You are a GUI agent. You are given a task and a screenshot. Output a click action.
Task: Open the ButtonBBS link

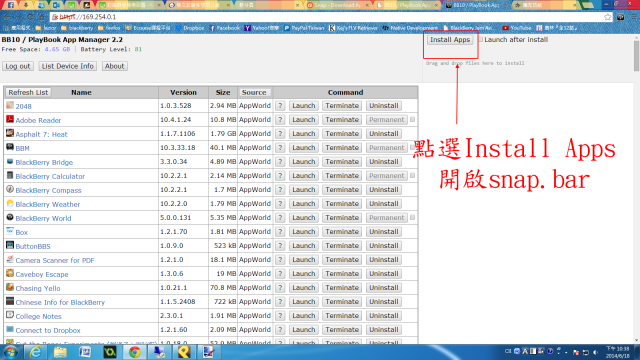coord(33,246)
